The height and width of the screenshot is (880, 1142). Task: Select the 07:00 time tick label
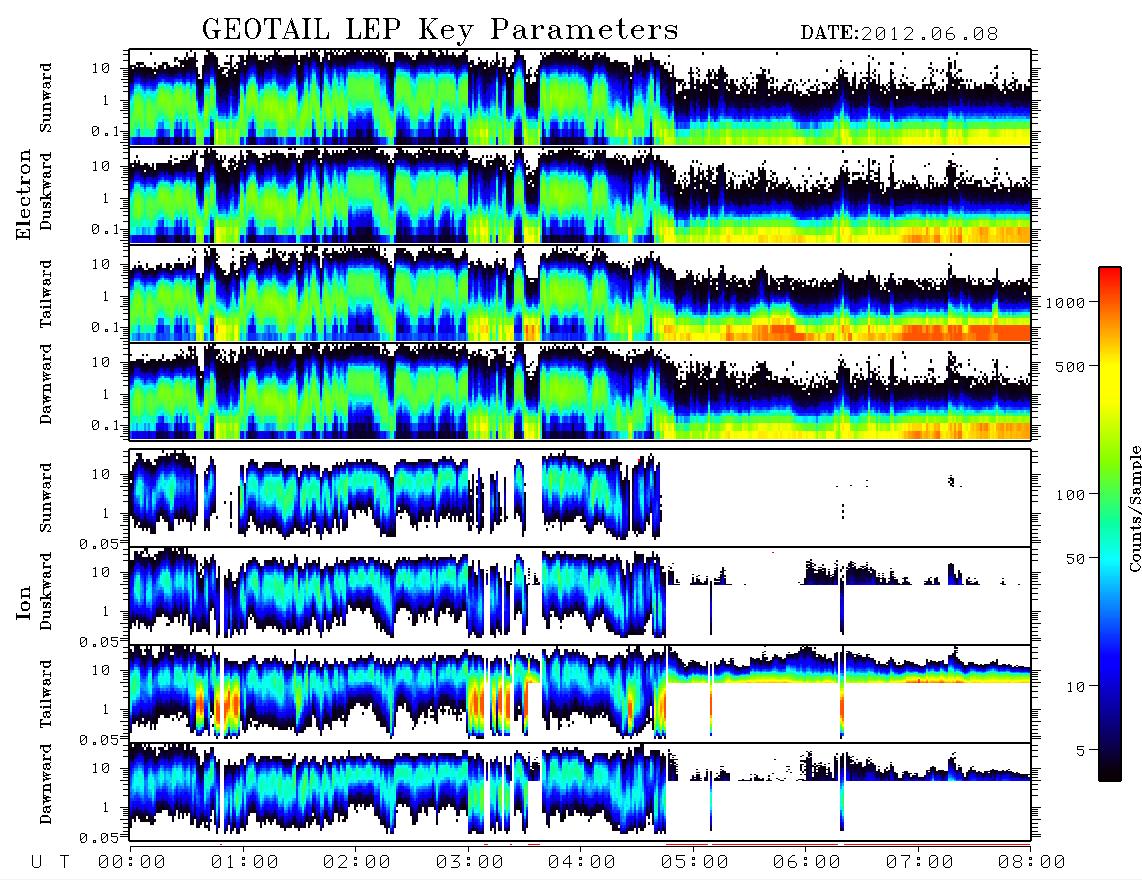pos(919,862)
